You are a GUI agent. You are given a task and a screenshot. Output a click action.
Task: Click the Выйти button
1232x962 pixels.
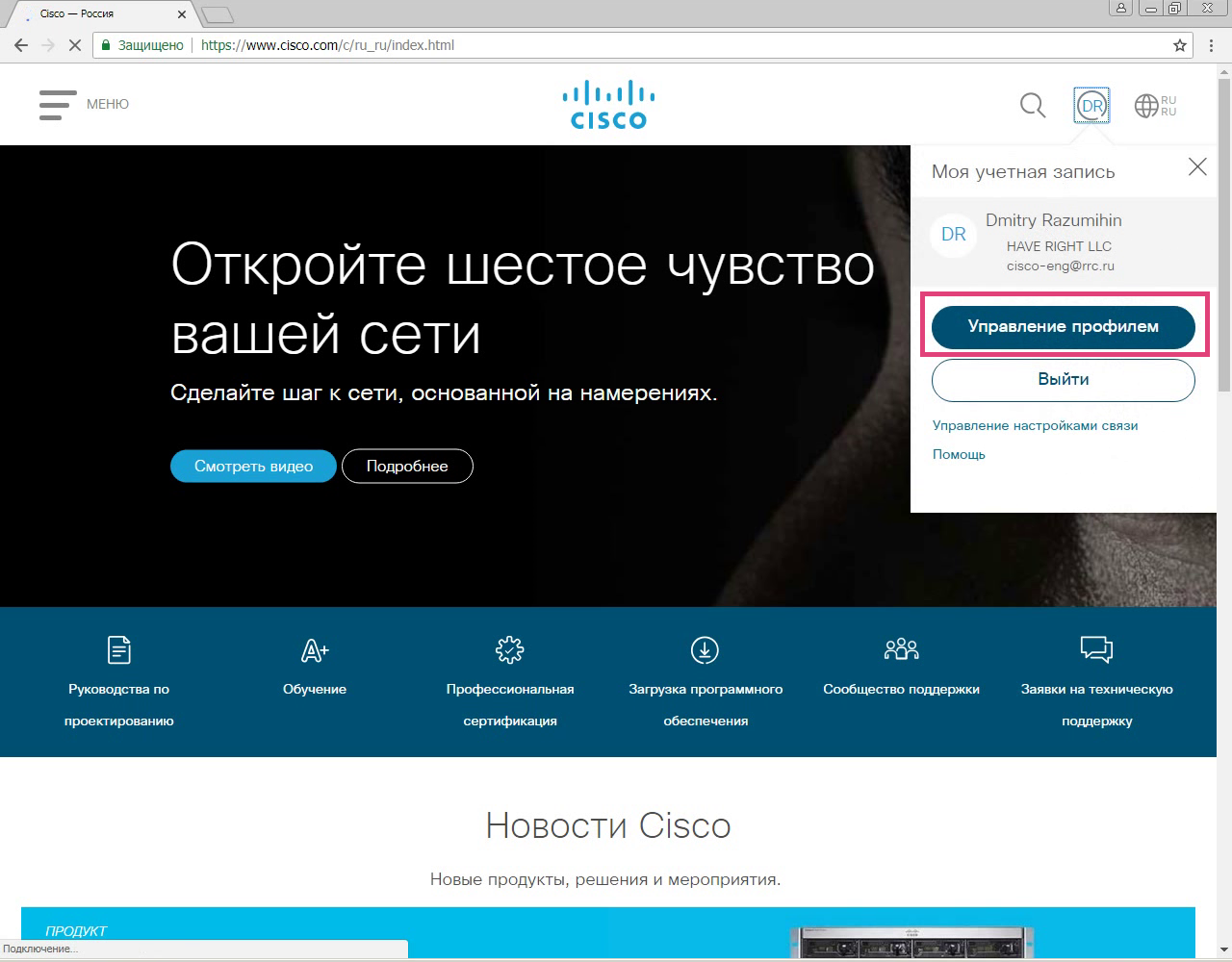[x=1064, y=380]
